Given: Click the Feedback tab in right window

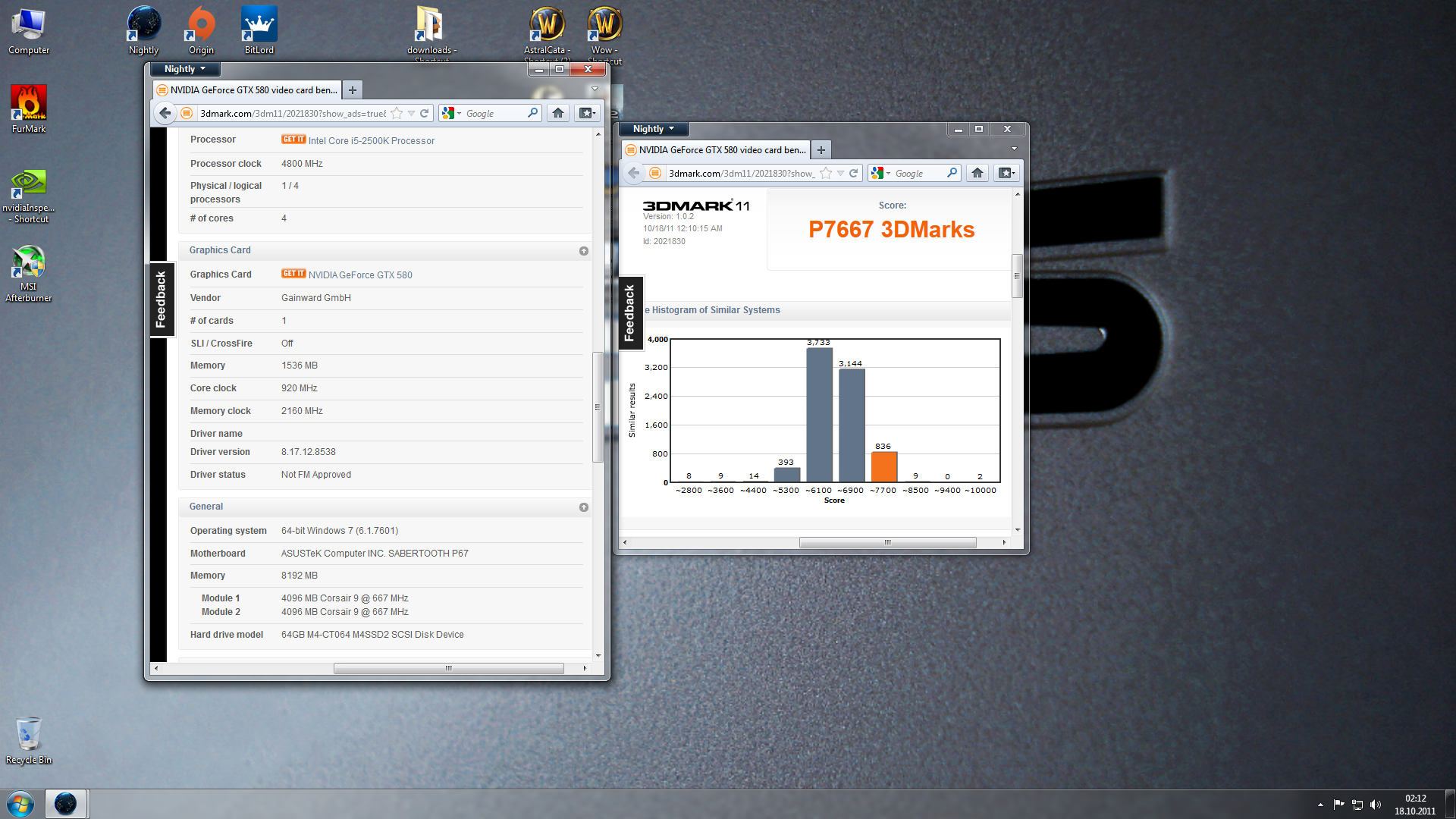Looking at the screenshot, I should coord(629,312).
